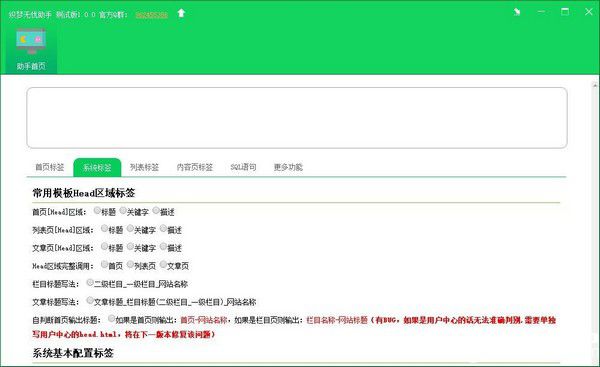Click the 文章页[Head]区域: label
Viewport: 600px width, 367px height.
coord(63,248)
